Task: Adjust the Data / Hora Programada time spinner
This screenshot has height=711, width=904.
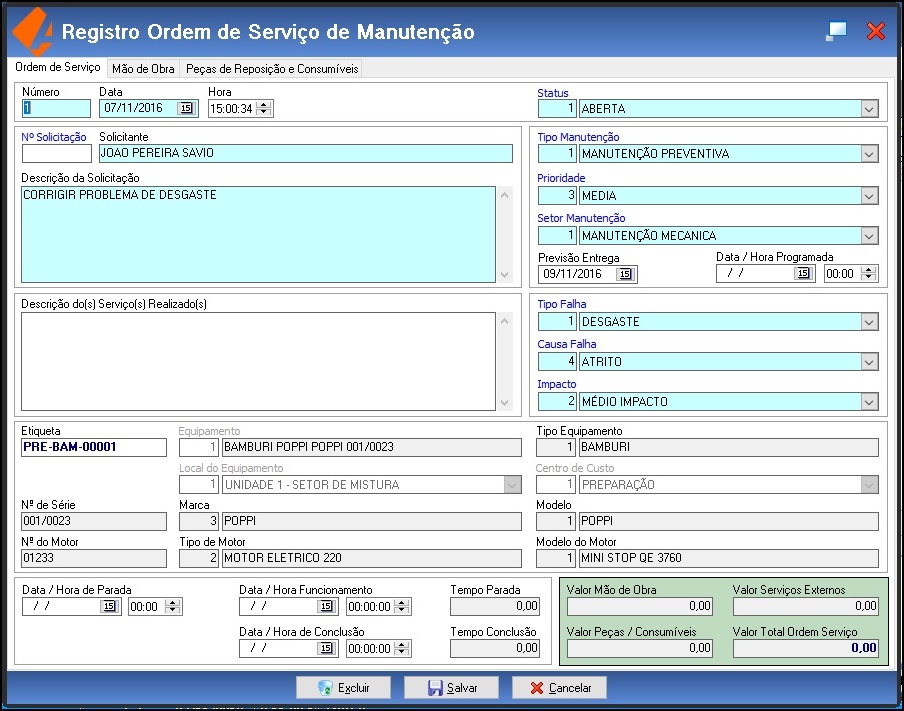Action: click(868, 273)
